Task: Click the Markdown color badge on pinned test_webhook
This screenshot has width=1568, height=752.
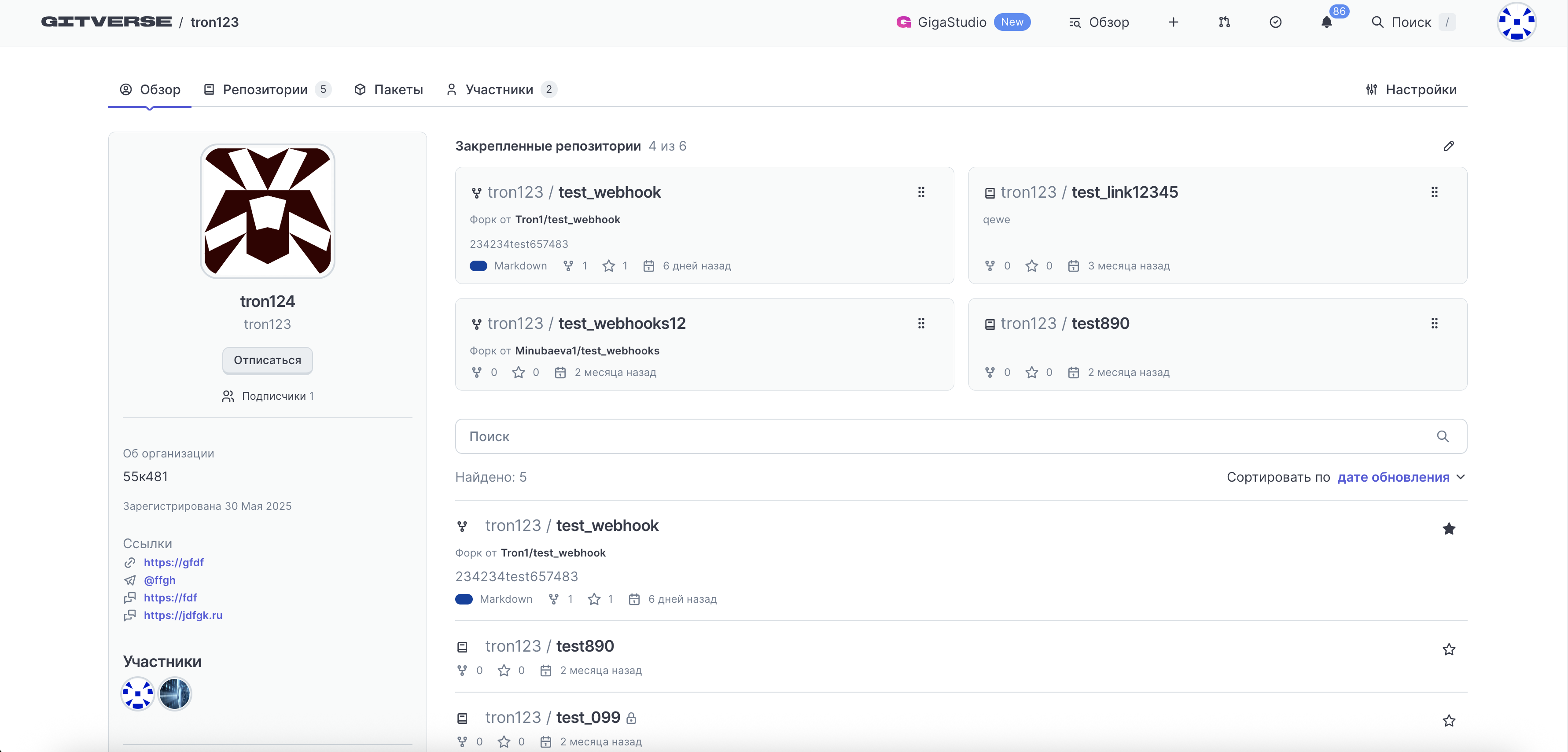Action: click(x=478, y=266)
